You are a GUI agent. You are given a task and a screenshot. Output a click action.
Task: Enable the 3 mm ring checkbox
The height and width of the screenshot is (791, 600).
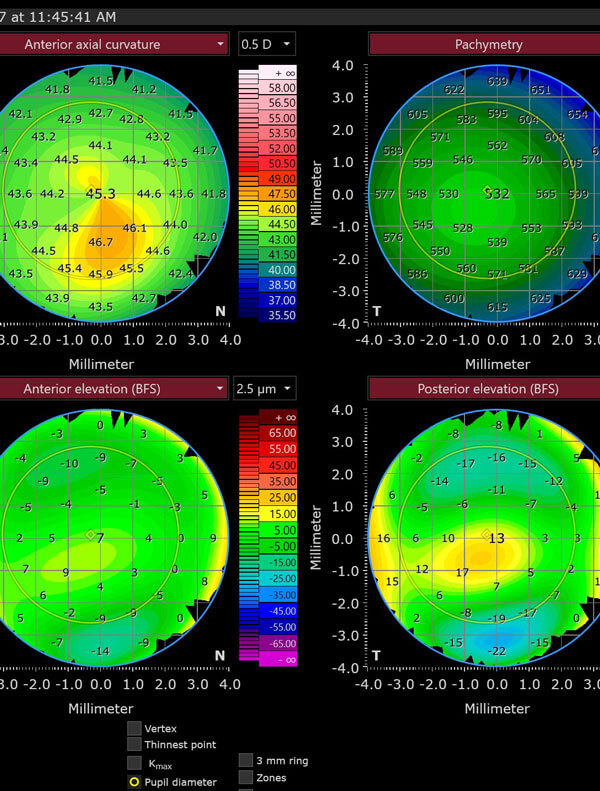tap(246, 761)
